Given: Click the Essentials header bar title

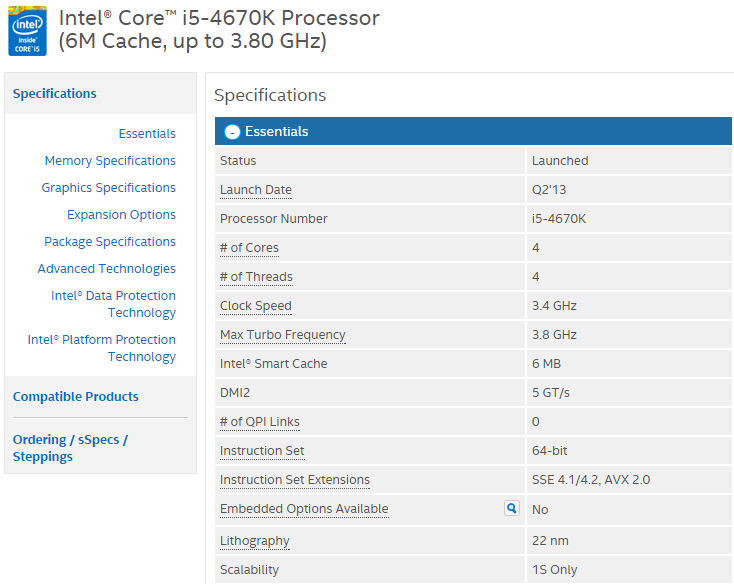Looking at the screenshot, I should click(x=277, y=131).
